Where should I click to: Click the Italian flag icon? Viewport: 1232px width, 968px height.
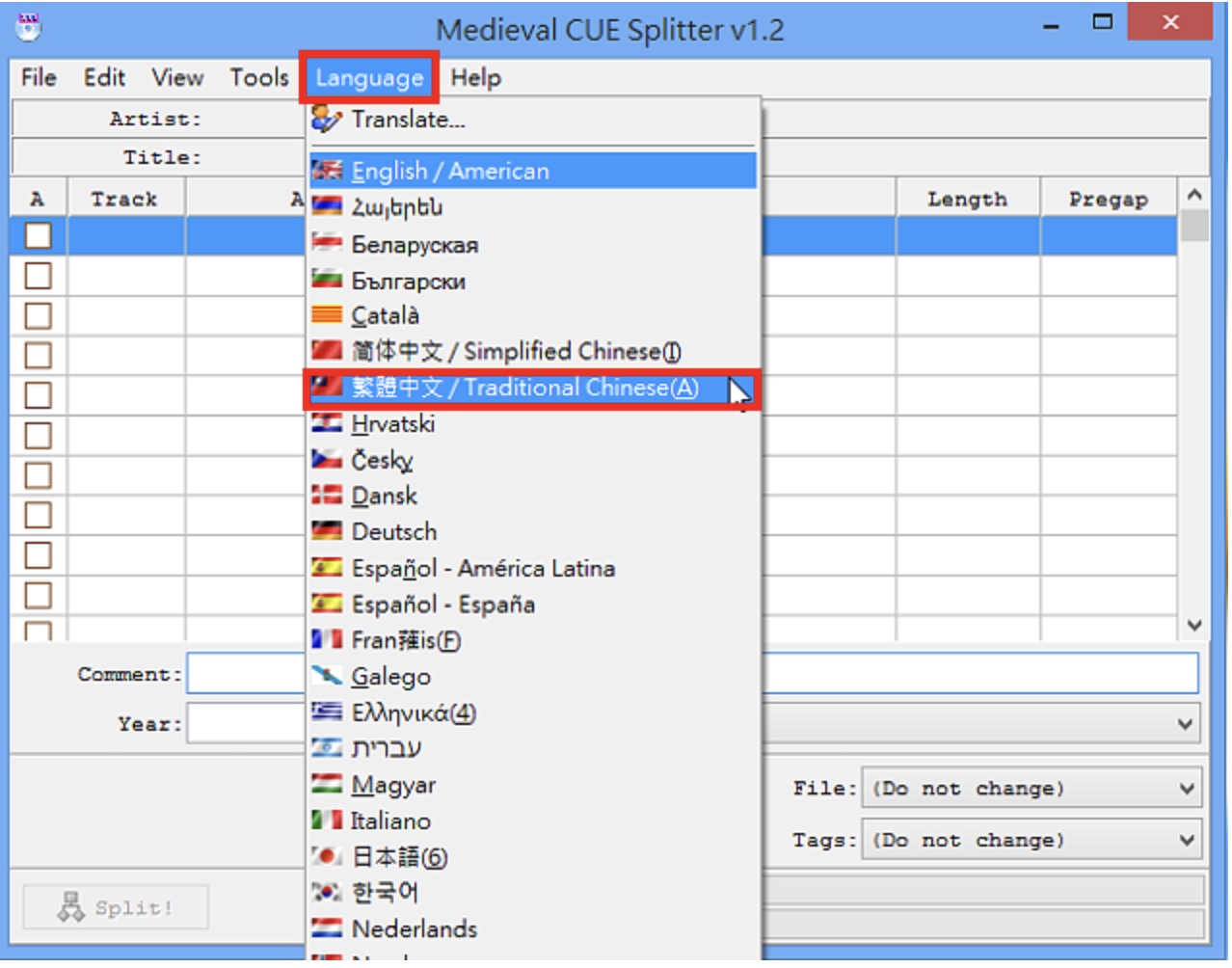coord(327,820)
